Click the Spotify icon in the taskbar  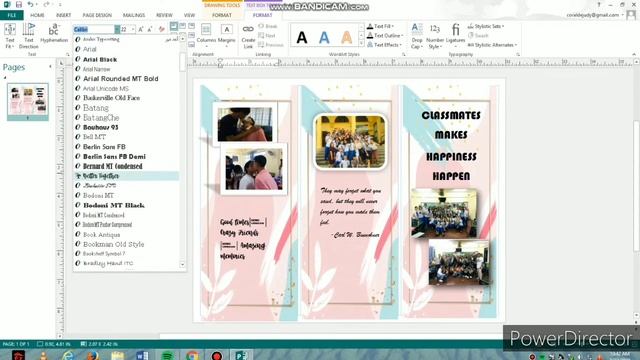coord(167,355)
